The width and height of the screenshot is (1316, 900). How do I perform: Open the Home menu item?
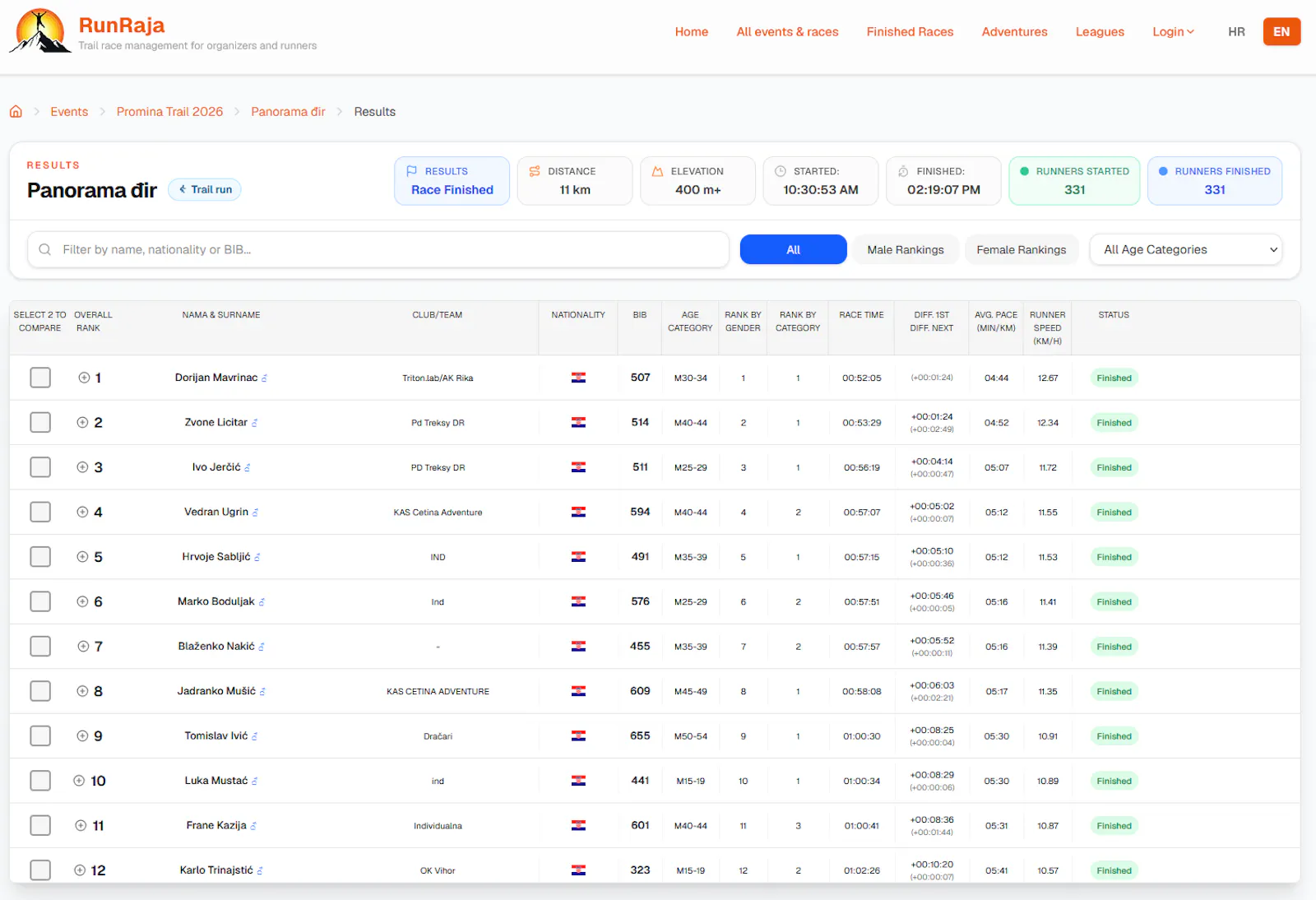[691, 31]
